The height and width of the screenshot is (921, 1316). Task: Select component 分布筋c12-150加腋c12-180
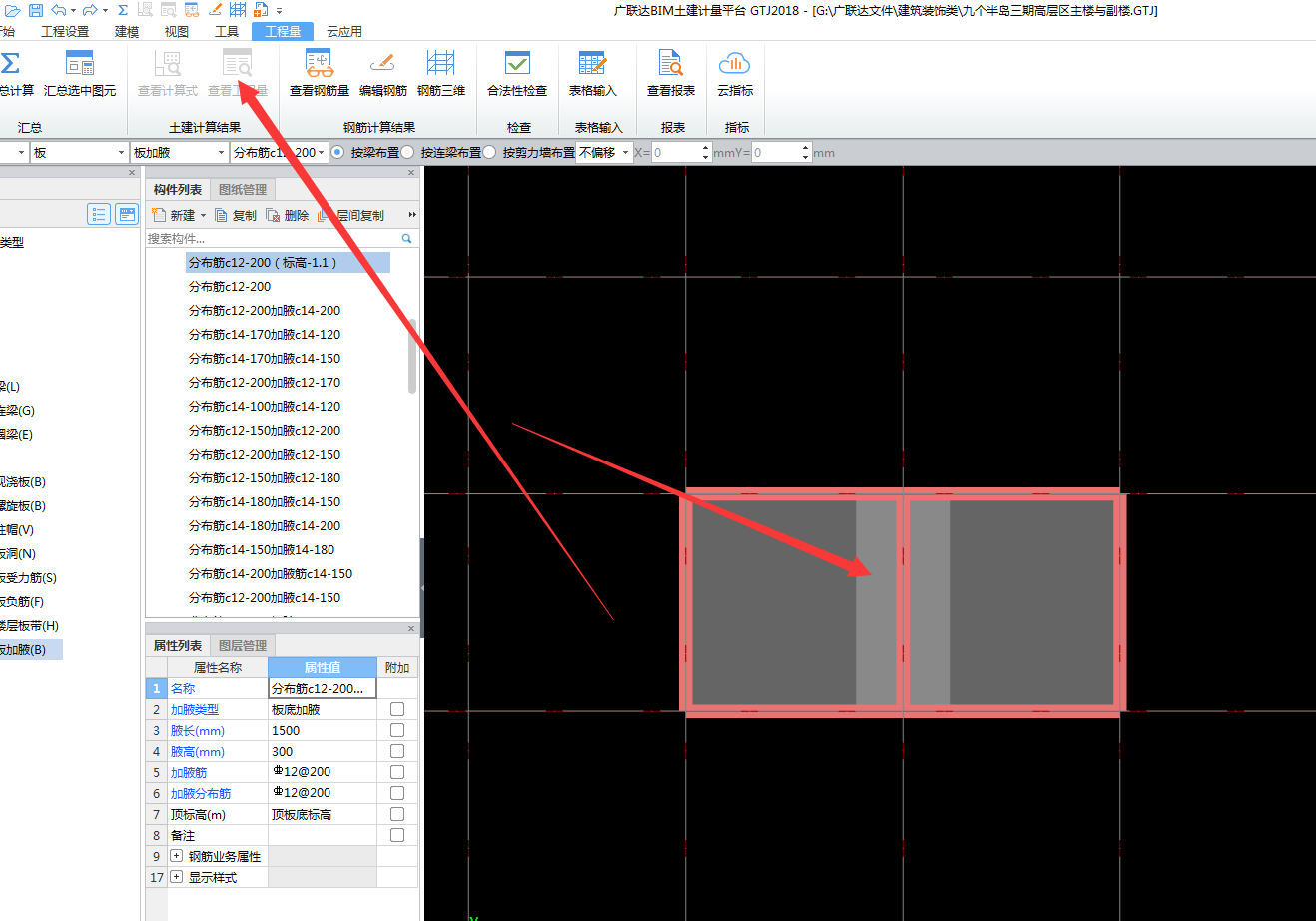click(265, 477)
